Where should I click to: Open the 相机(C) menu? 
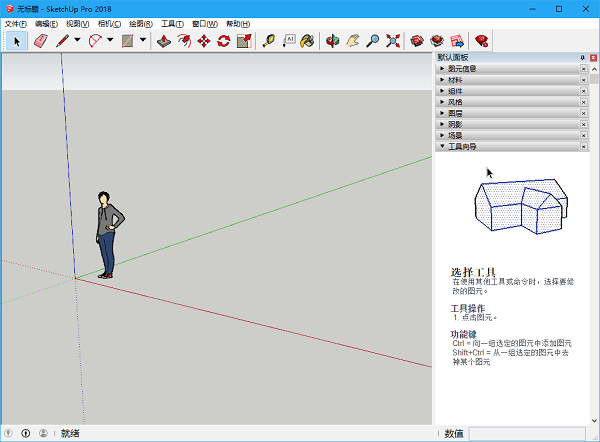(x=109, y=24)
